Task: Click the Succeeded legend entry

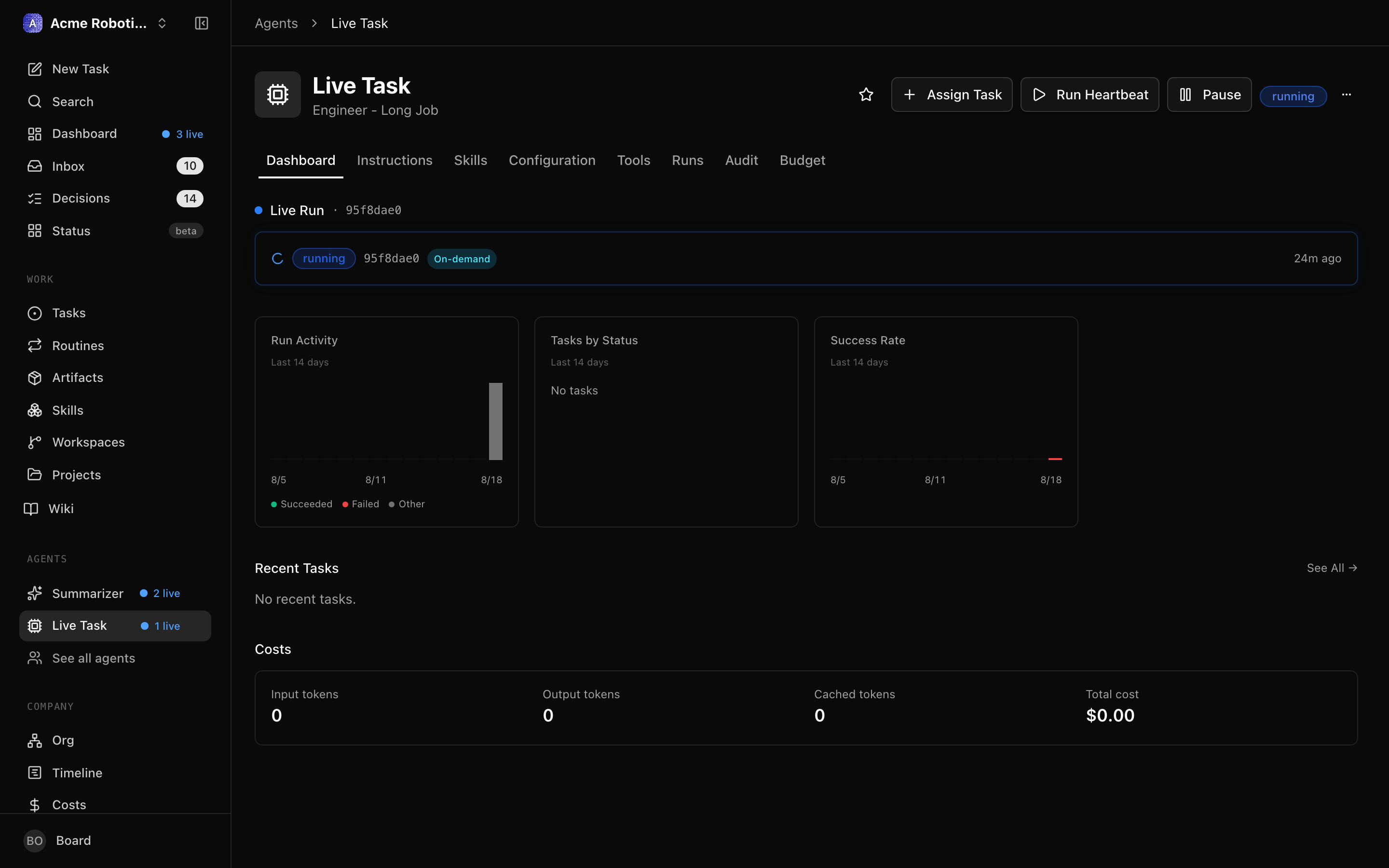Action: click(302, 504)
